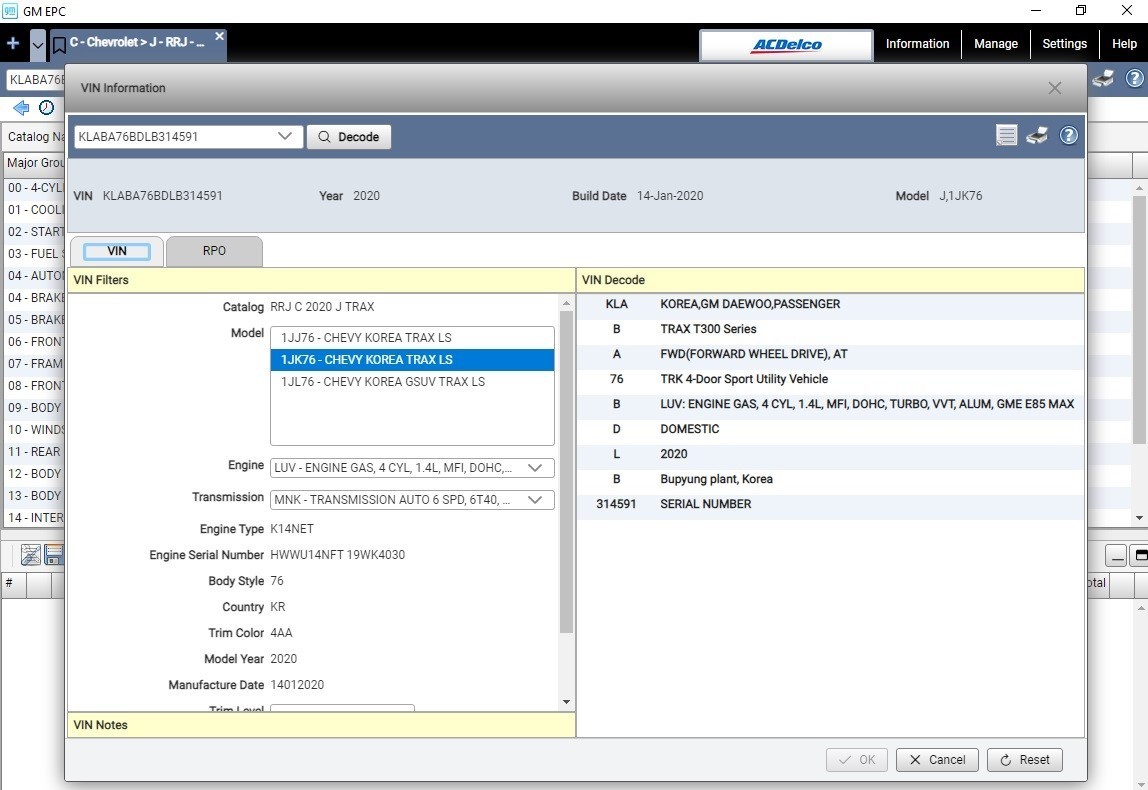
Task: Open the Settings menu
Action: point(1064,44)
